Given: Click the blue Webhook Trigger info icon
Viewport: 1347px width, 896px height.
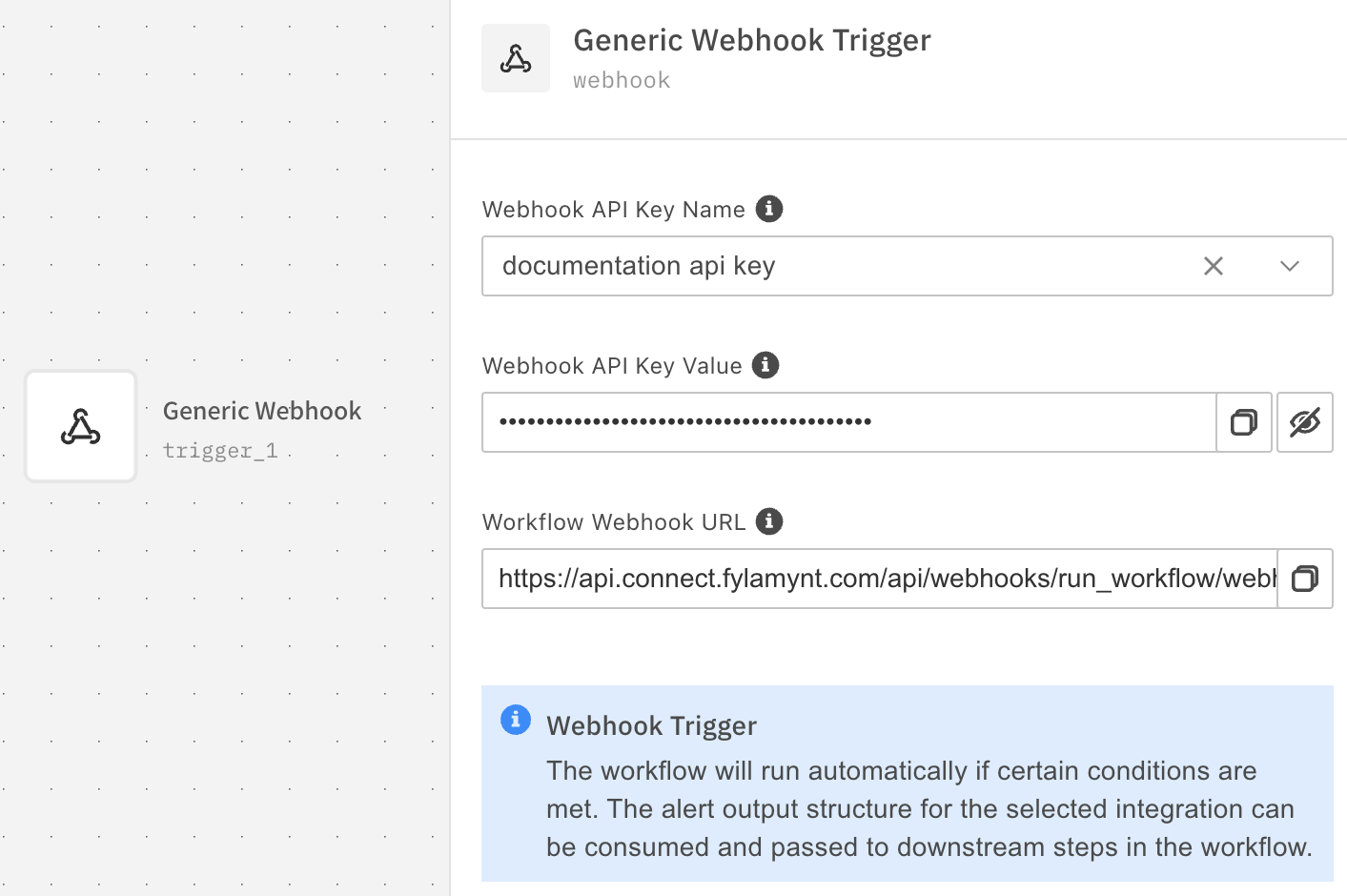Looking at the screenshot, I should [x=516, y=720].
